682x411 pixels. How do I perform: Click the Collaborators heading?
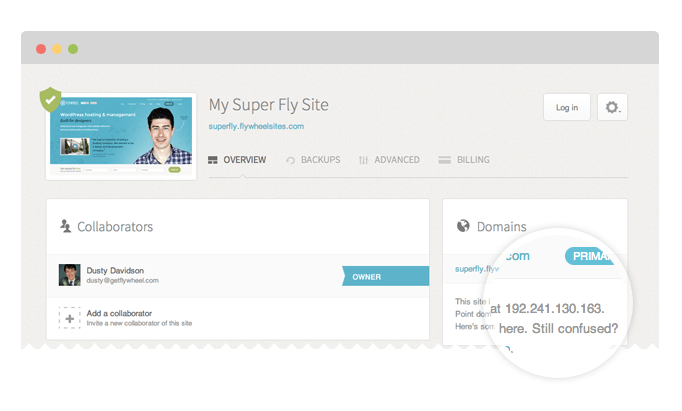(115, 227)
